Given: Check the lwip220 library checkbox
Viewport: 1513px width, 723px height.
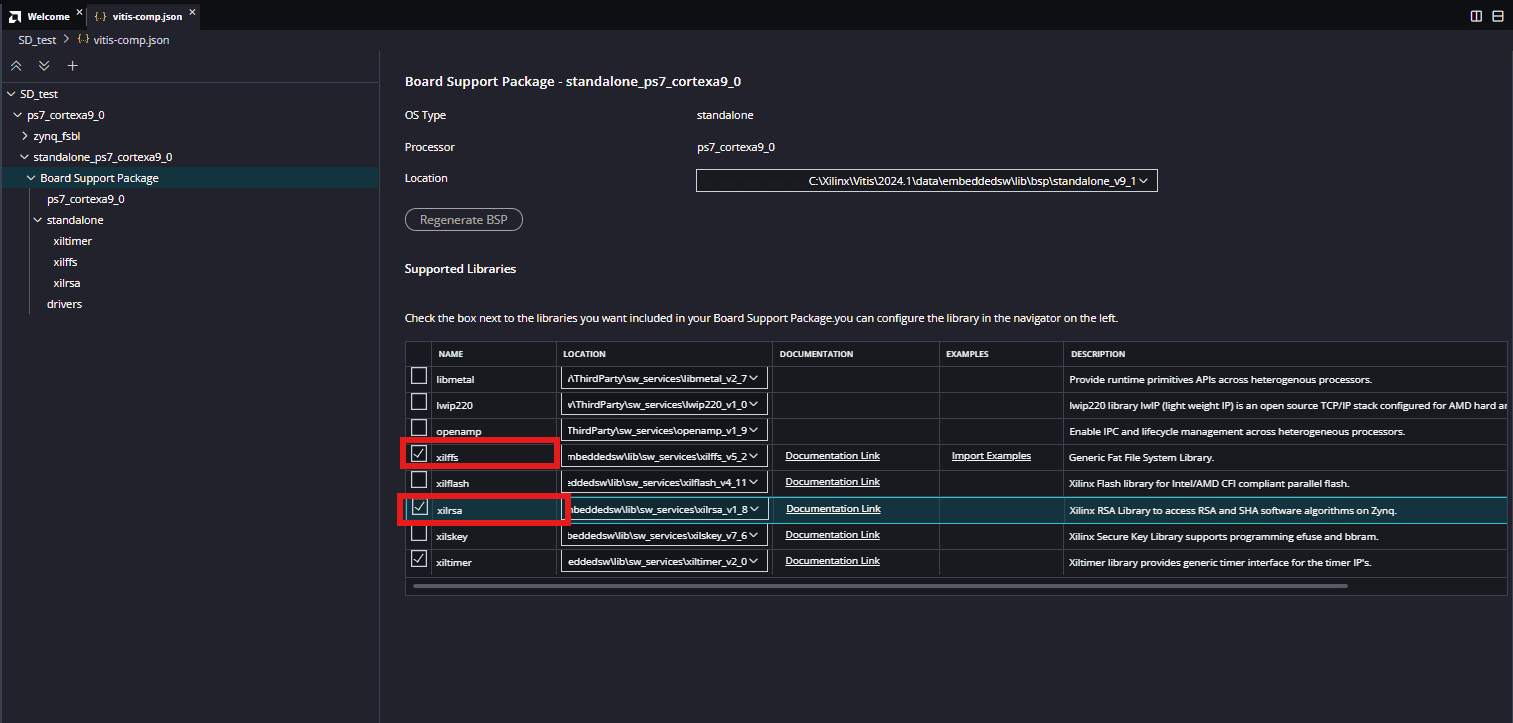Looking at the screenshot, I should (x=419, y=402).
